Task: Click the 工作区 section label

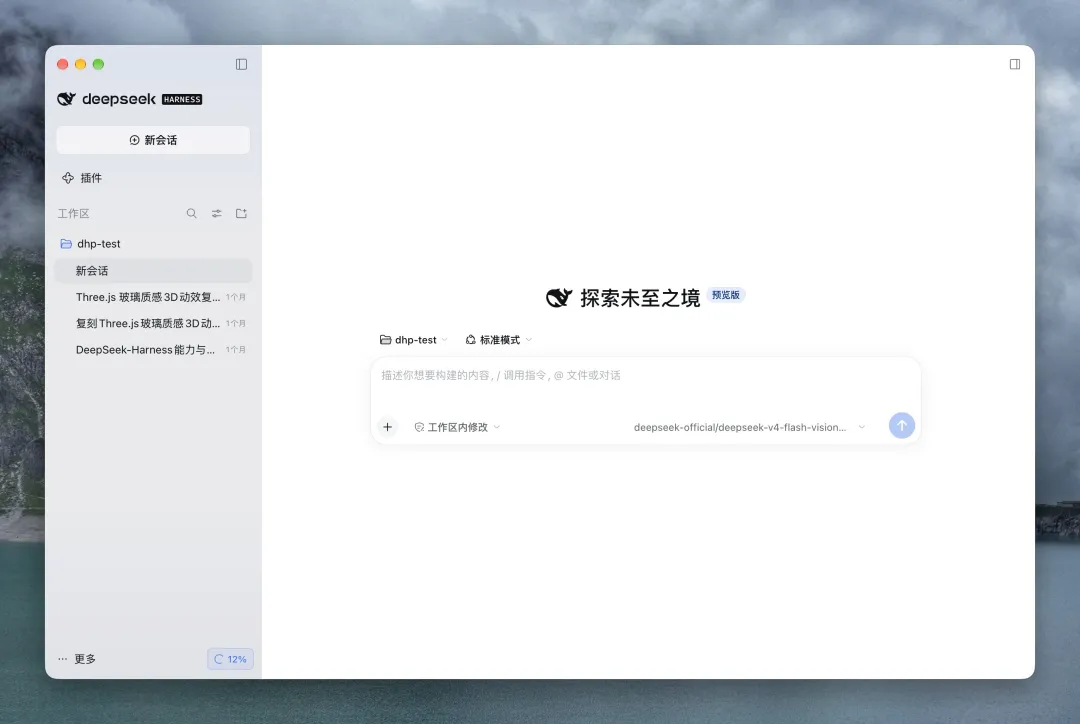Action: [x=74, y=214]
